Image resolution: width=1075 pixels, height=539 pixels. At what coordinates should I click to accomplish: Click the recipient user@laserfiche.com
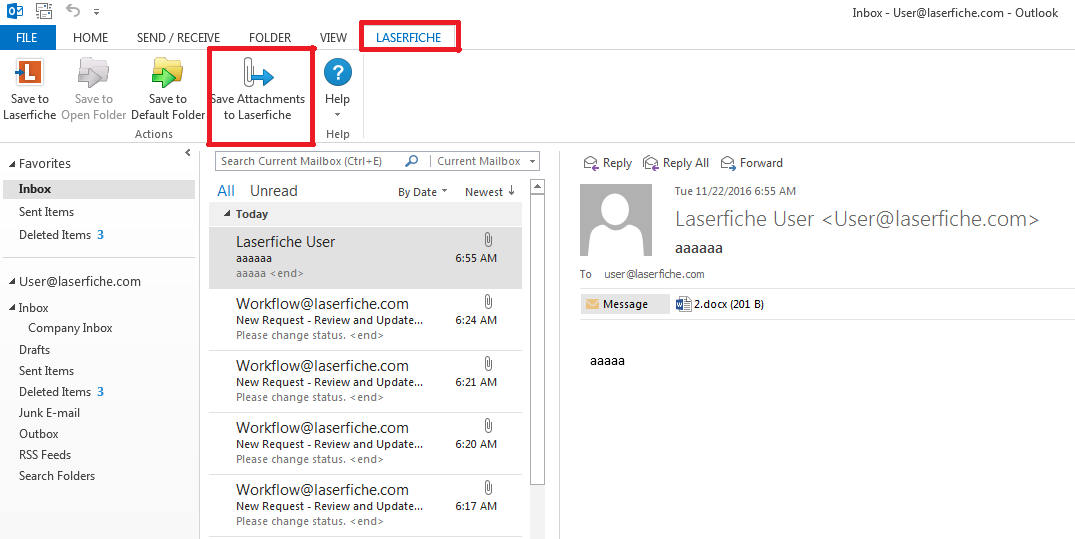[654, 274]
